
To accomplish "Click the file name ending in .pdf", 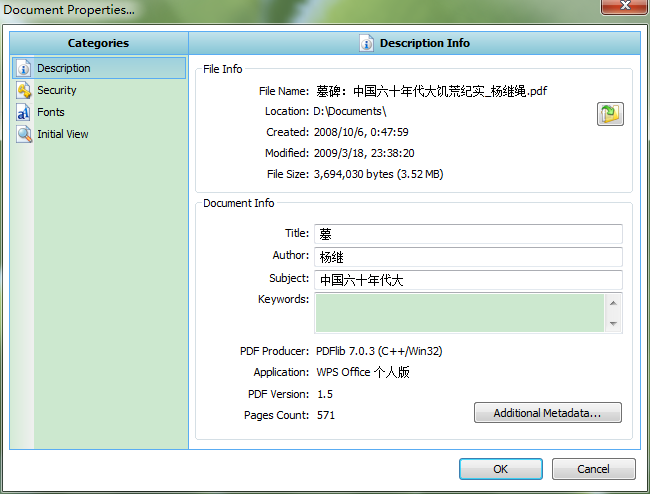I will pyautogui.click(x=431, y=91).
